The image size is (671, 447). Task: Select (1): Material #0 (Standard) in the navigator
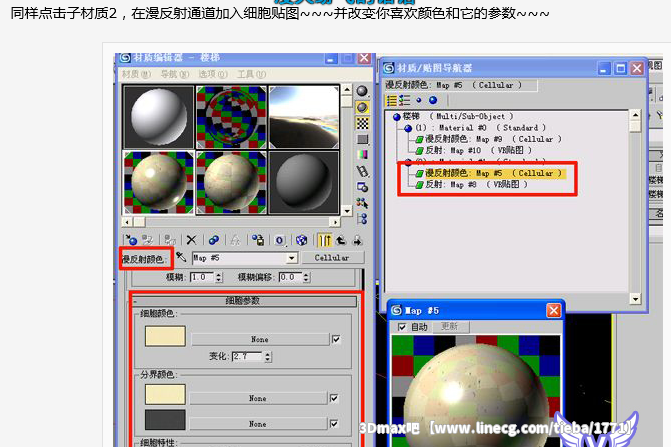pos(475,127)
